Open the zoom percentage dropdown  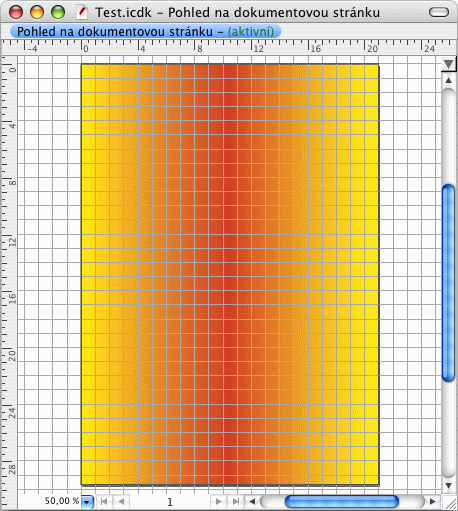tap(87, 501)
